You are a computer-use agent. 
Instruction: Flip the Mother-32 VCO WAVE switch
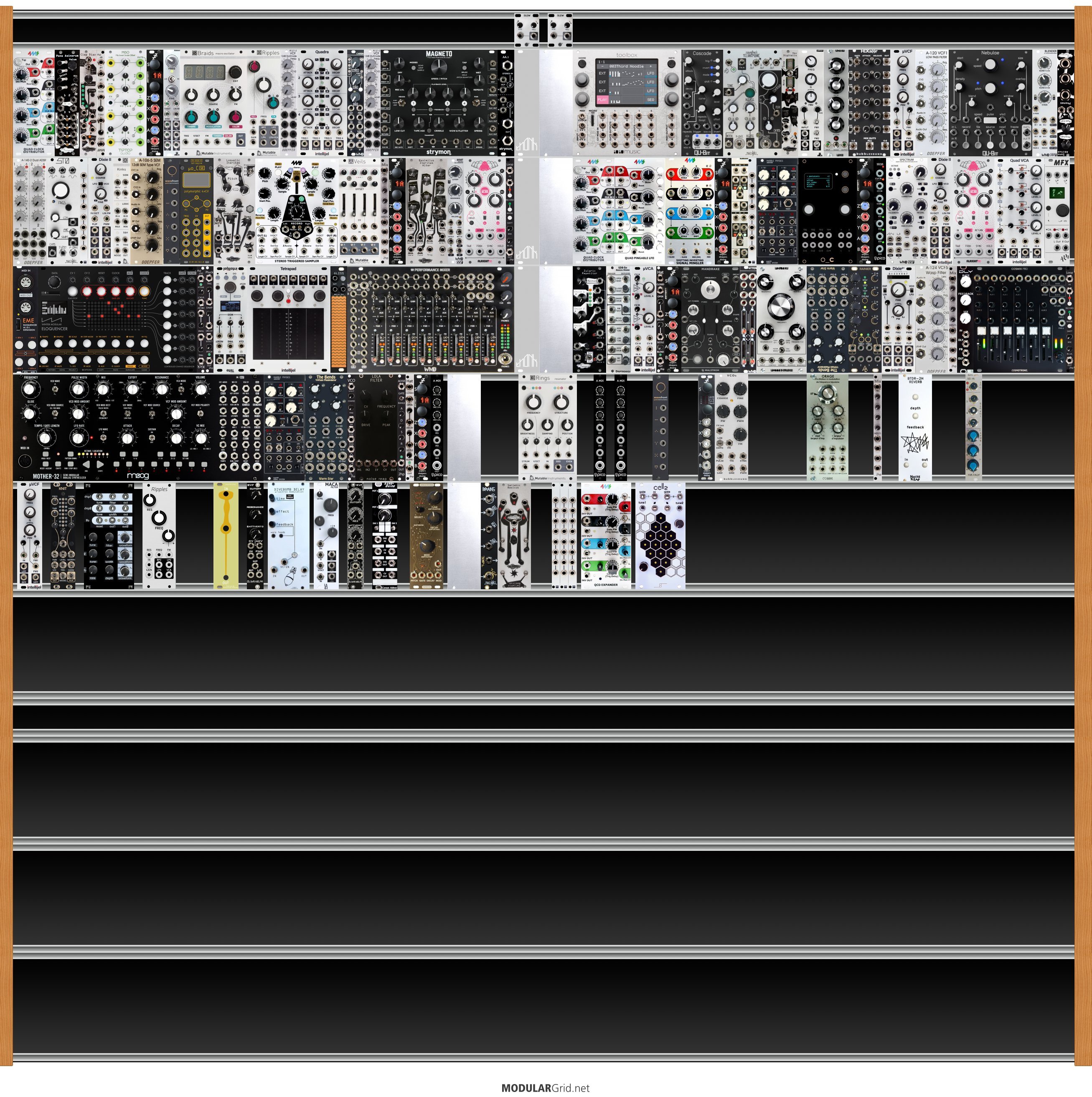(x=55, y=389)
